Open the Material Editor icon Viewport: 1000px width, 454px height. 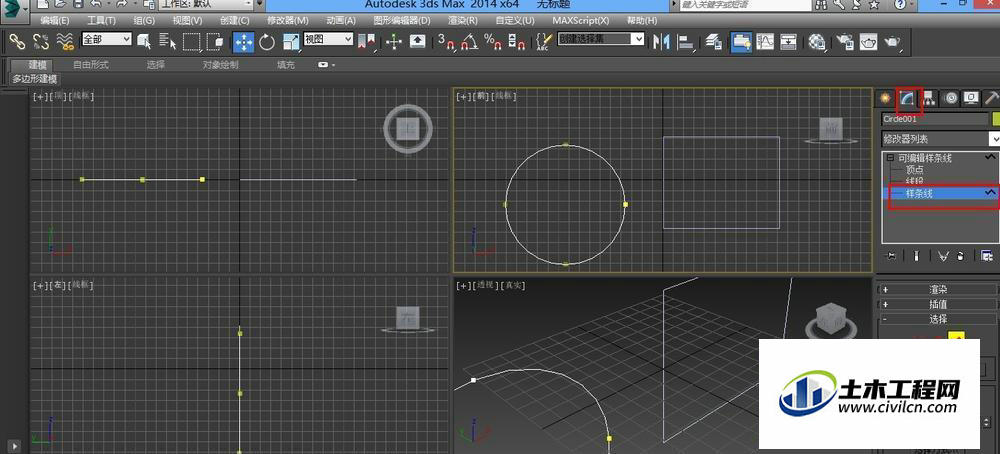coord(816,42)
